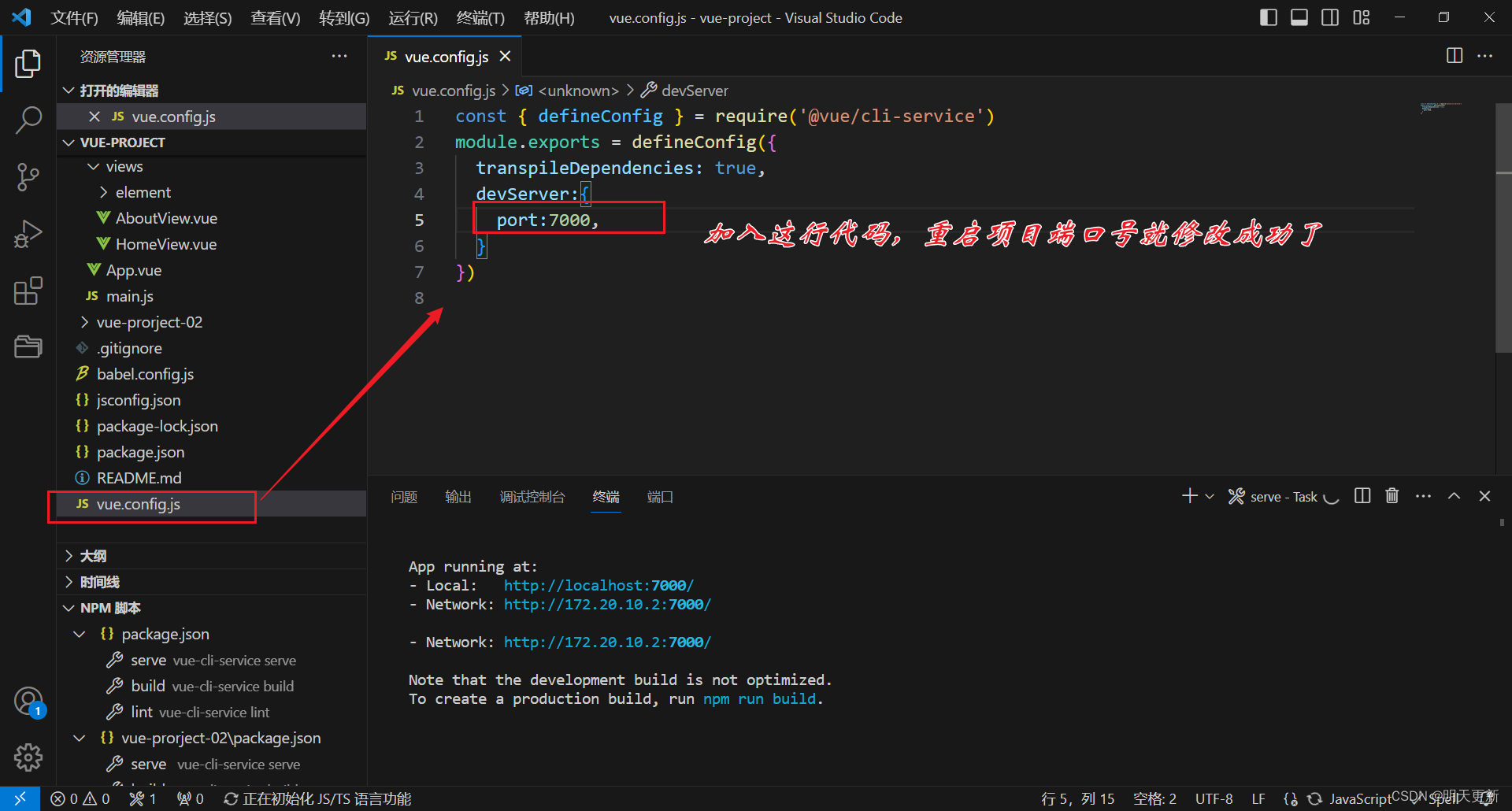This screenshot has width=1512, height=811.
Task: Open first Network 172.20.10.2:7000 link
Action: 607,604
